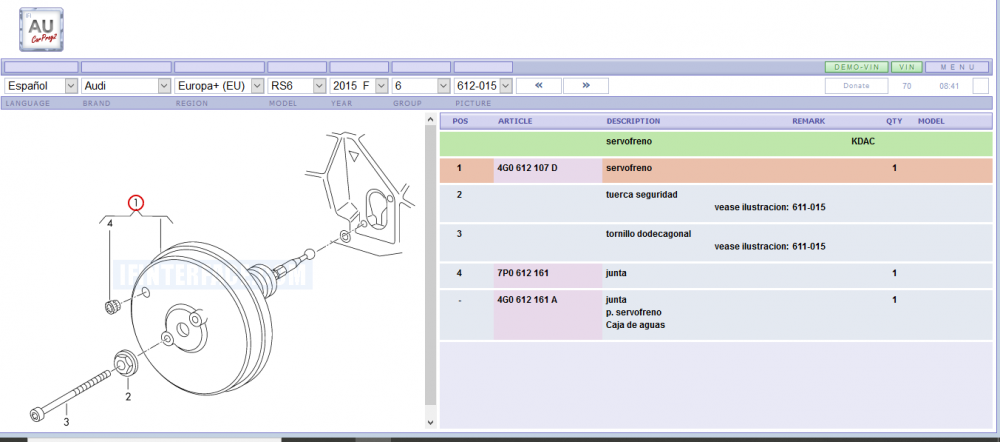The image size is (1000, 442).
Task: Open the 612-015 picture dropdown
Action: 483,85
